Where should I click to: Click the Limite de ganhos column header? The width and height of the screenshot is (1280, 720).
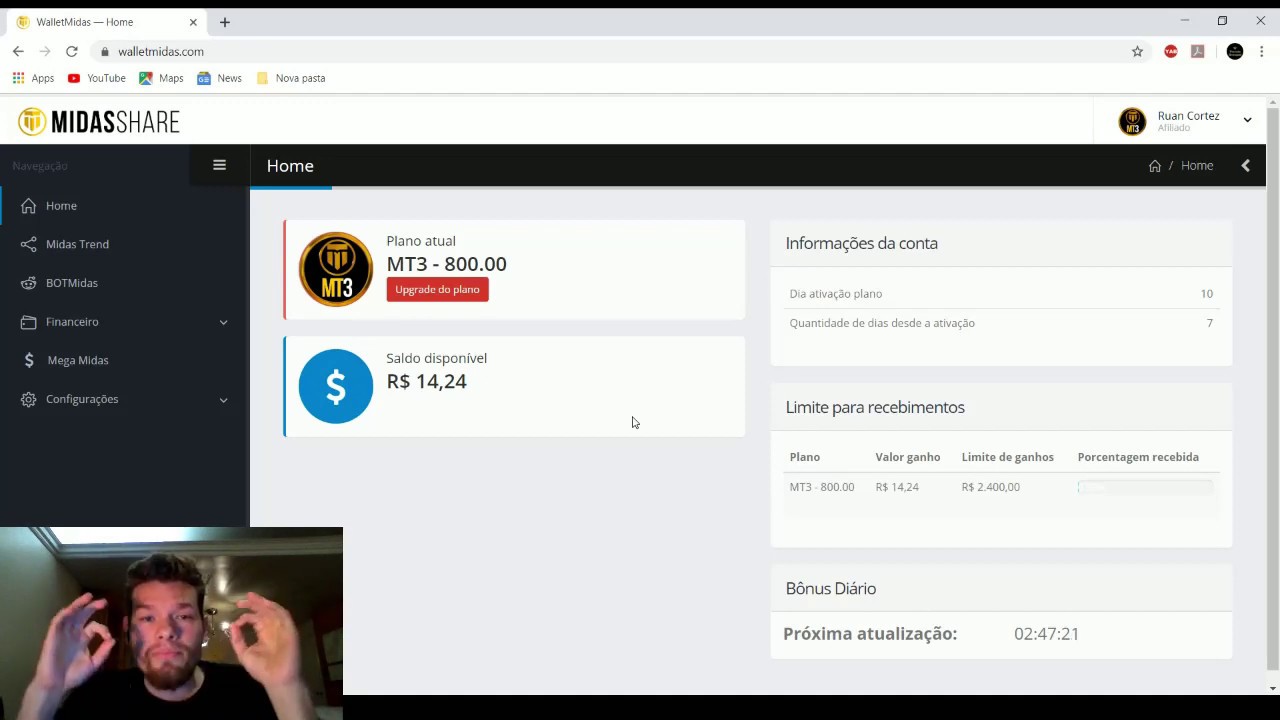1007,457
